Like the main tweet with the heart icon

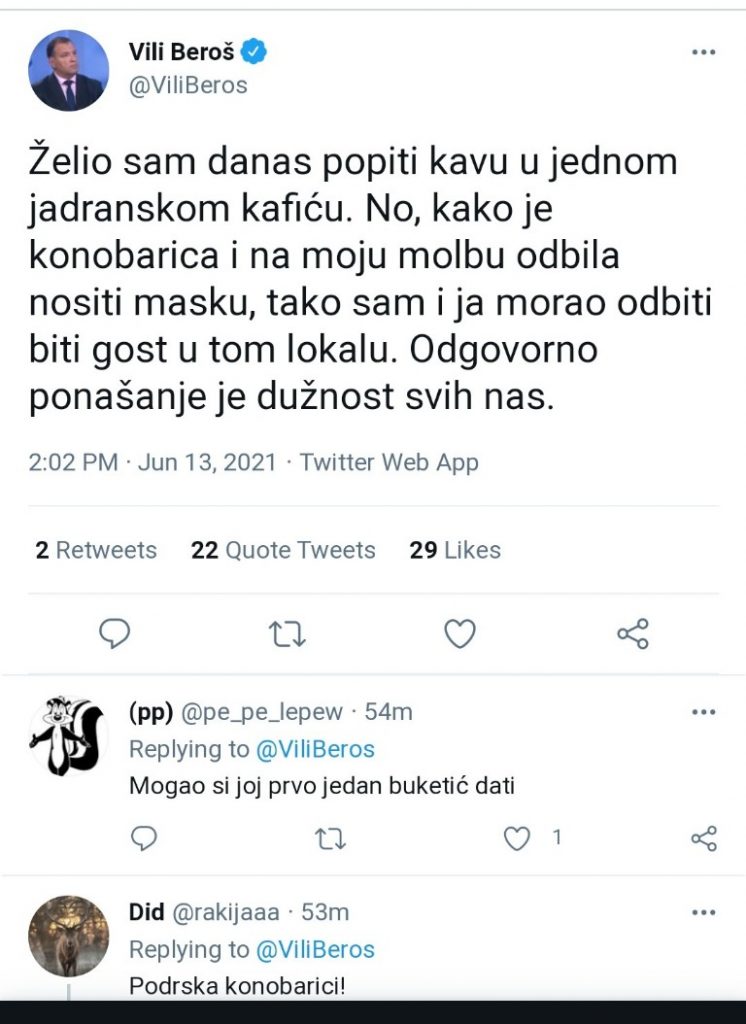(x=460, y=632)
